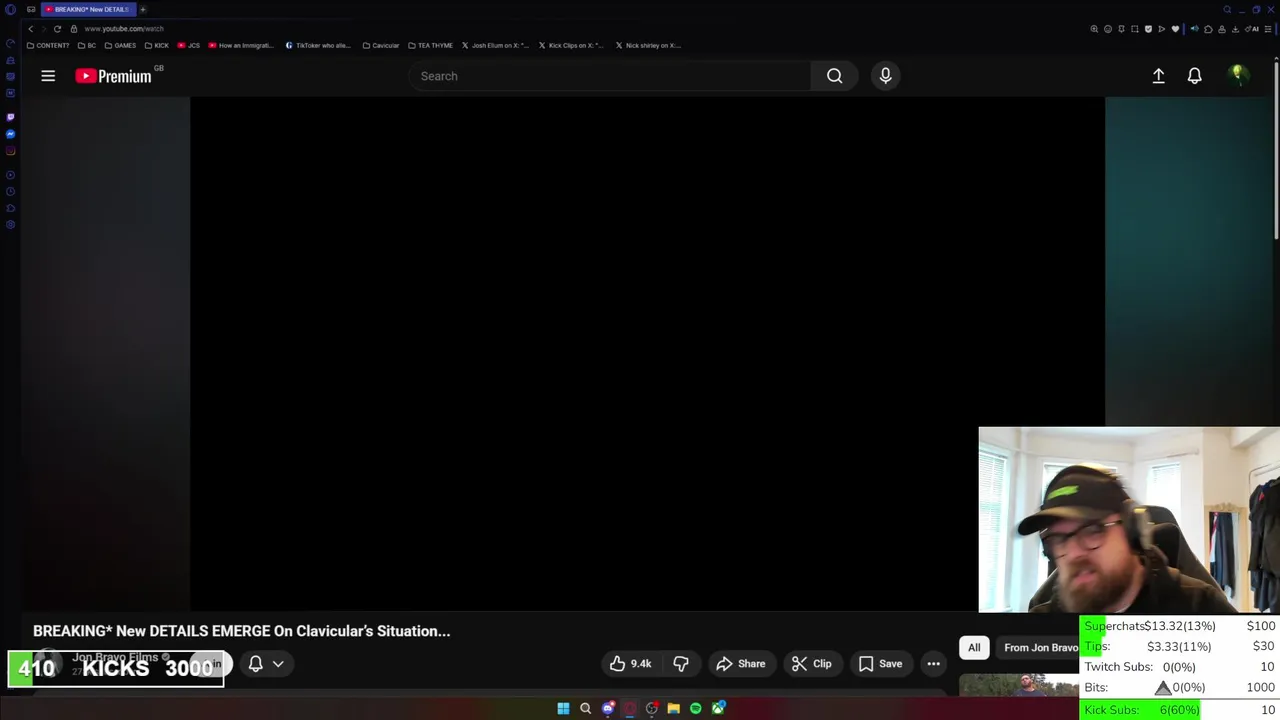Open File Explorer from the taskbar
The width and height of the screenshot is (1280, 720).
(x=674, y=709)
